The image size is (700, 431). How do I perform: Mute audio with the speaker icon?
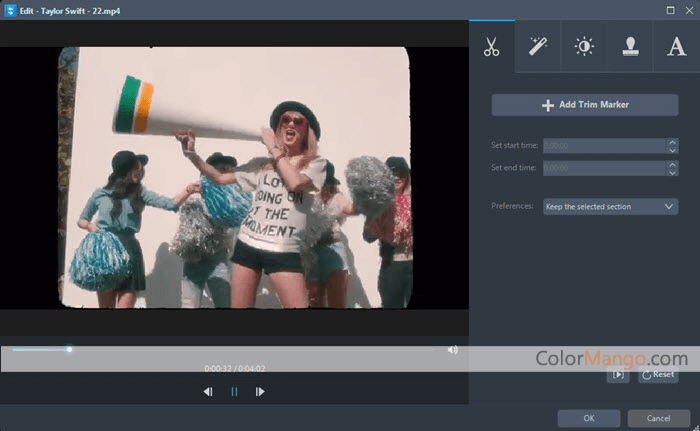[453, 350]
